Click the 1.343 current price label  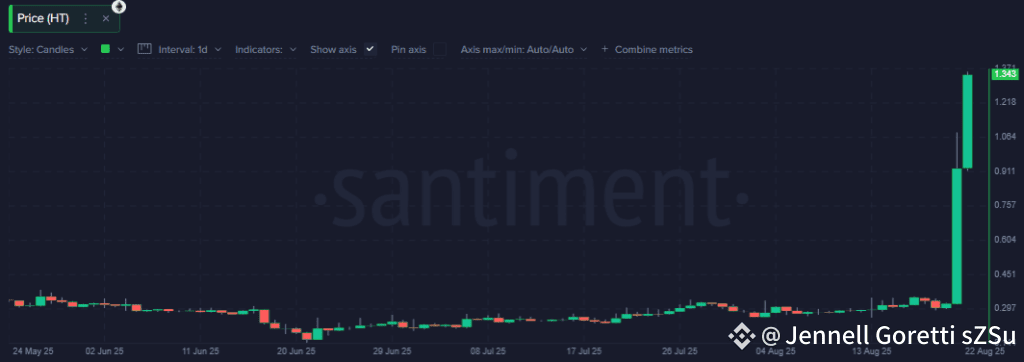pyautogui.click(x=1005, y=74)
